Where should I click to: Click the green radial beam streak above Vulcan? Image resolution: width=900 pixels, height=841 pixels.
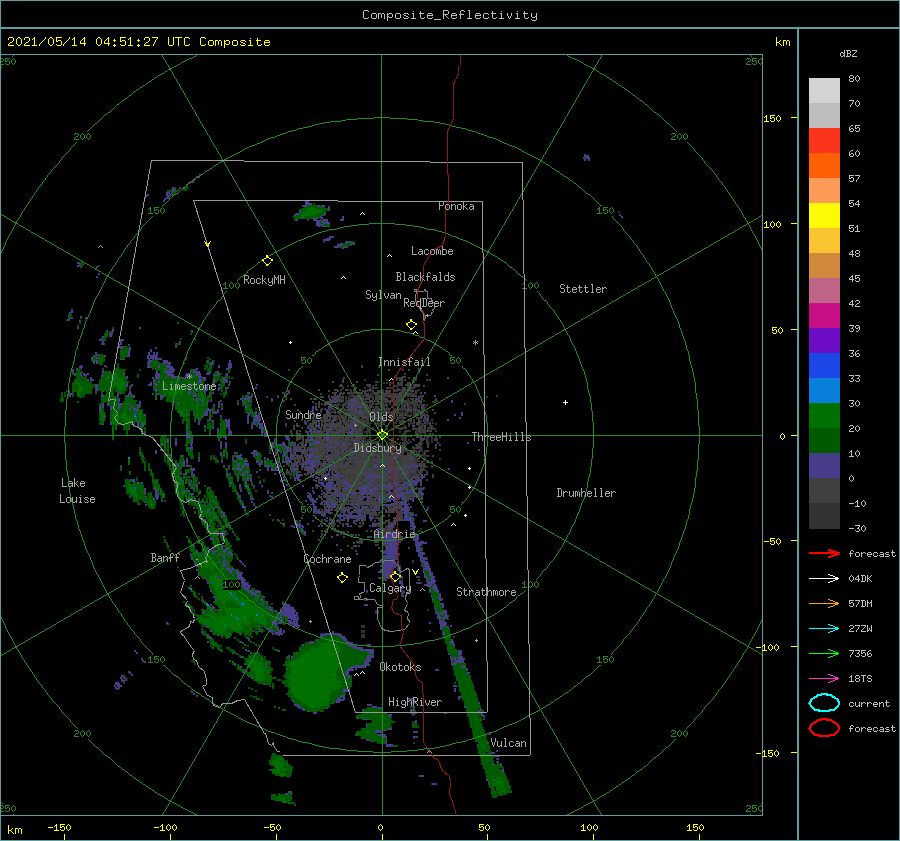pyautogui.click(x=466, y=672)
